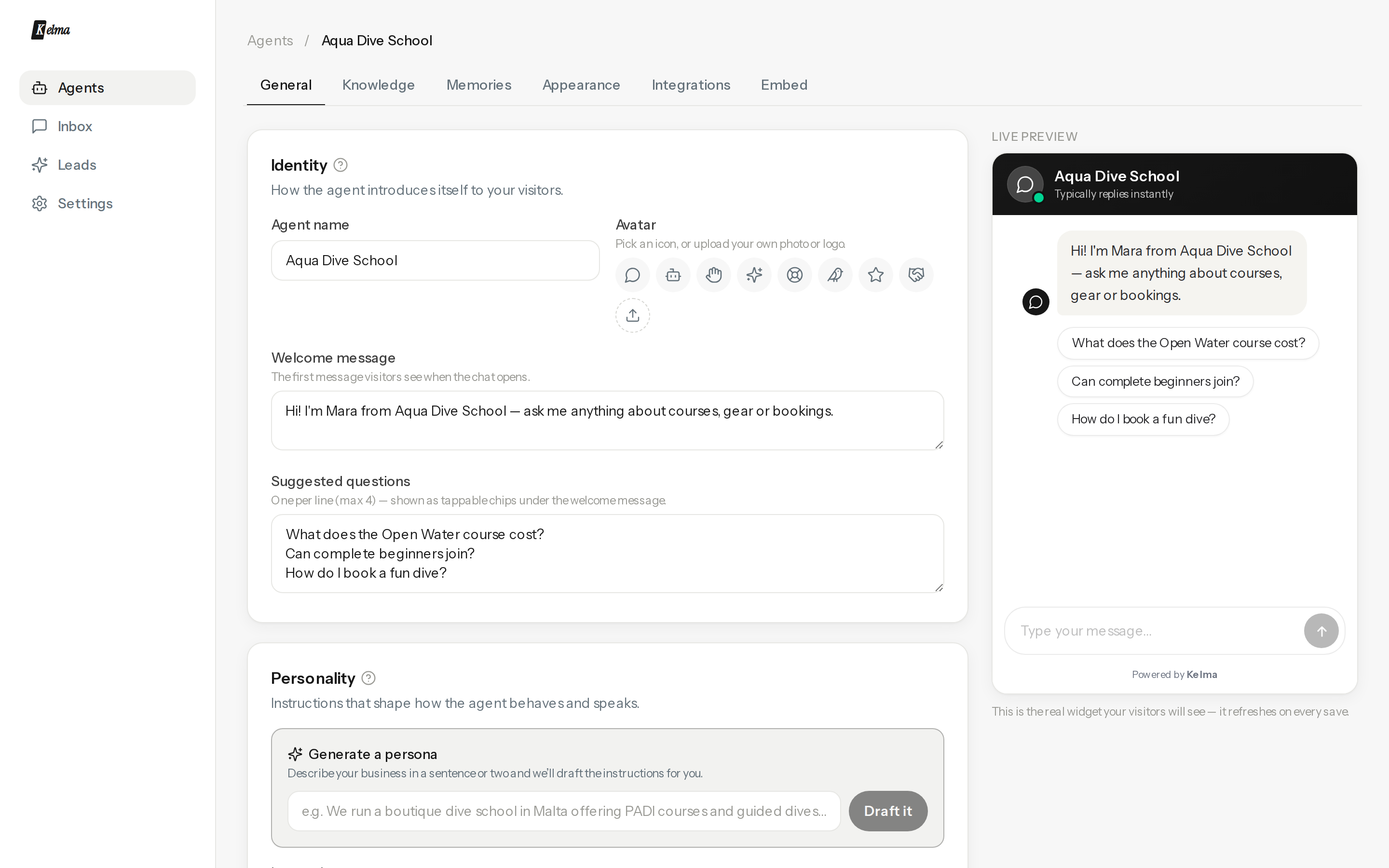Click into the Welcome message textarea
Image resolution: width=1389 pixels, height=868 pixels.
(x=607, y=421)
